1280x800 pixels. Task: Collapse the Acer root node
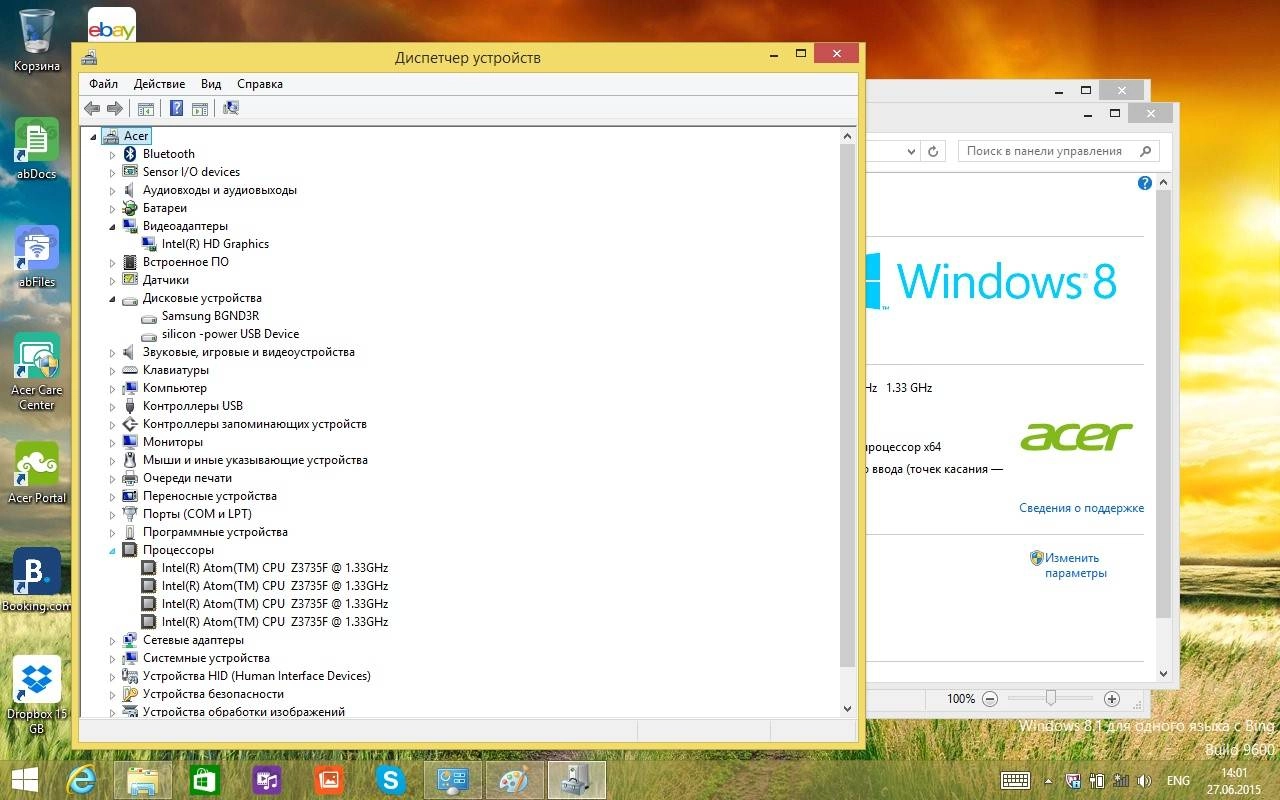94,137
